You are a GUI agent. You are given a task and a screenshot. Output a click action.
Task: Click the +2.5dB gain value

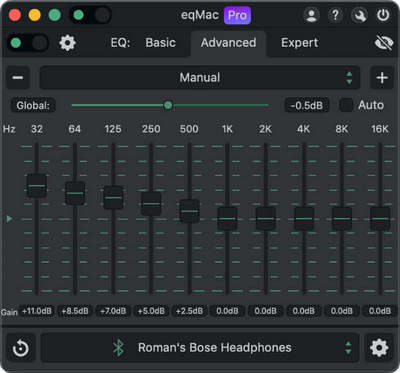189,311
